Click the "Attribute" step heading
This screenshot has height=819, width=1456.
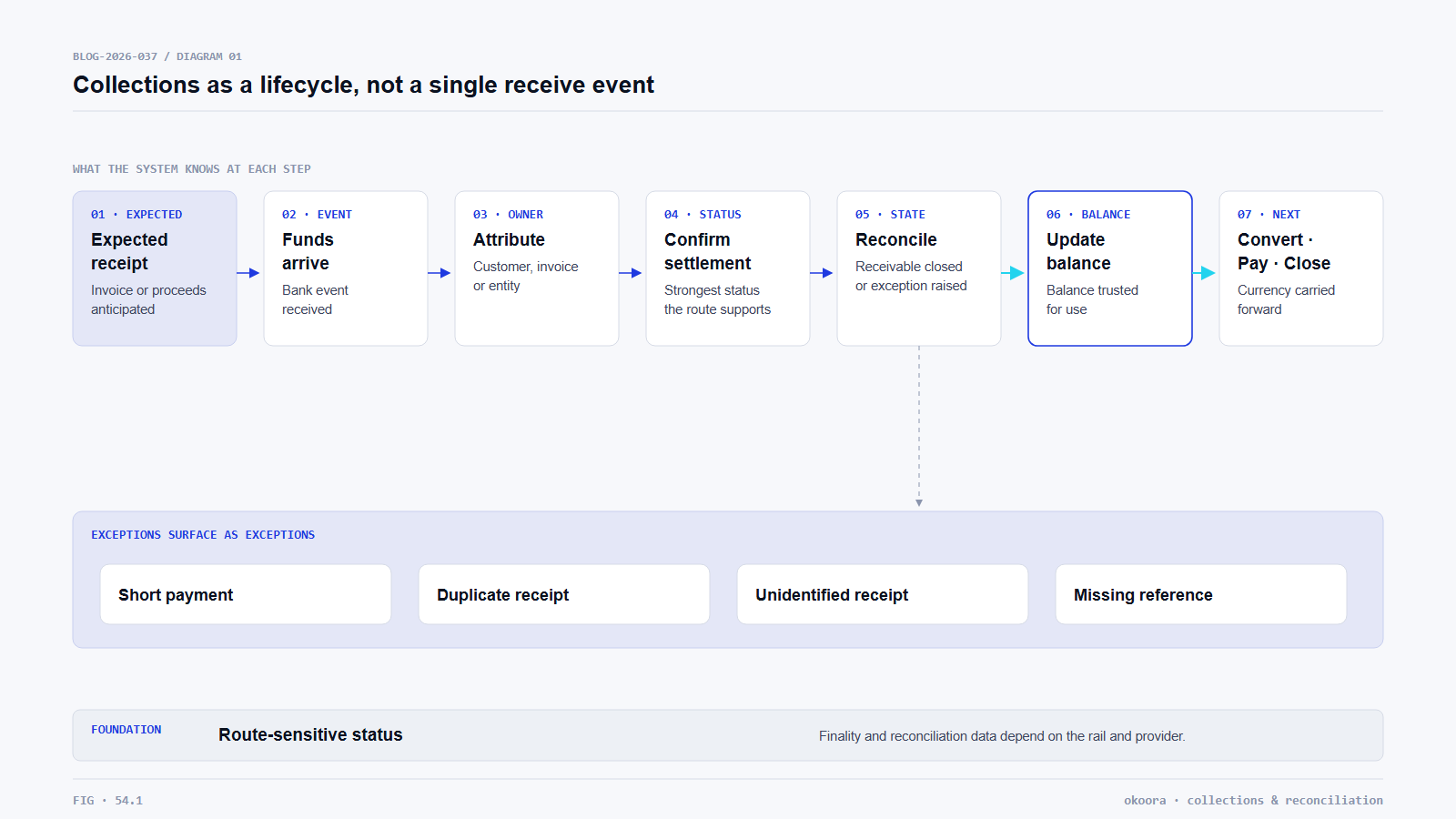click(509, 239)
